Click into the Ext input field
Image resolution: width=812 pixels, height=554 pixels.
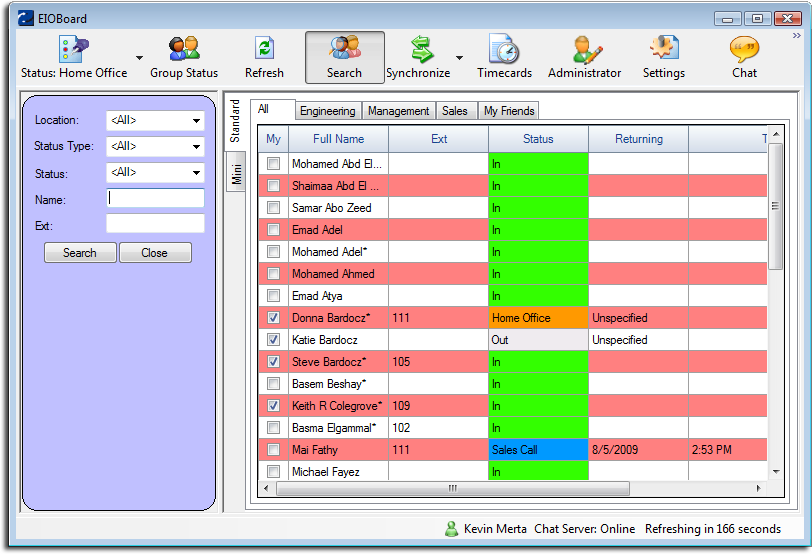(x=155, y=224)
